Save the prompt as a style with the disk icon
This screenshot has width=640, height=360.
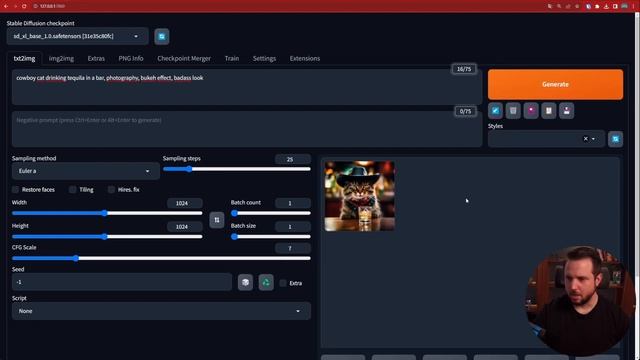[567, 111]
